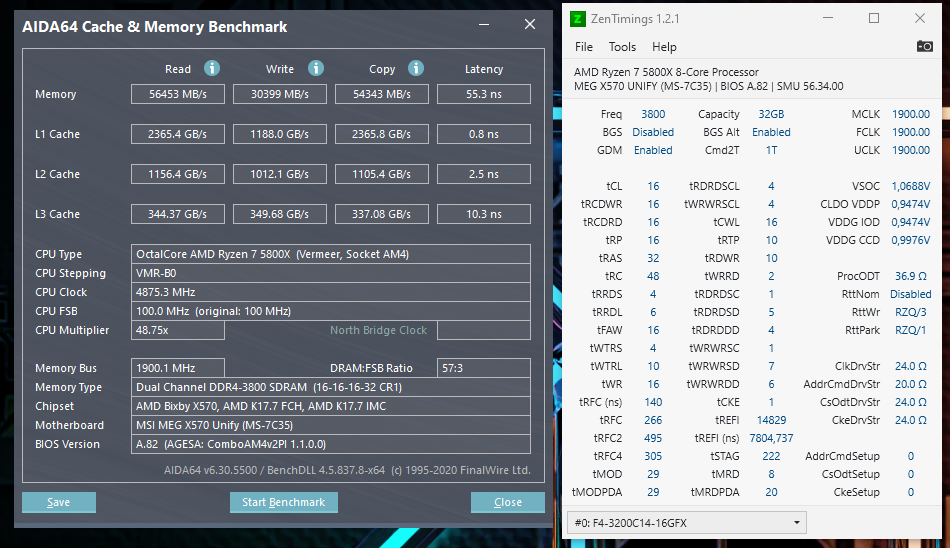Click the FCLK value 1900.00
This screenshot has height=548, width=950.
[911, 132]
